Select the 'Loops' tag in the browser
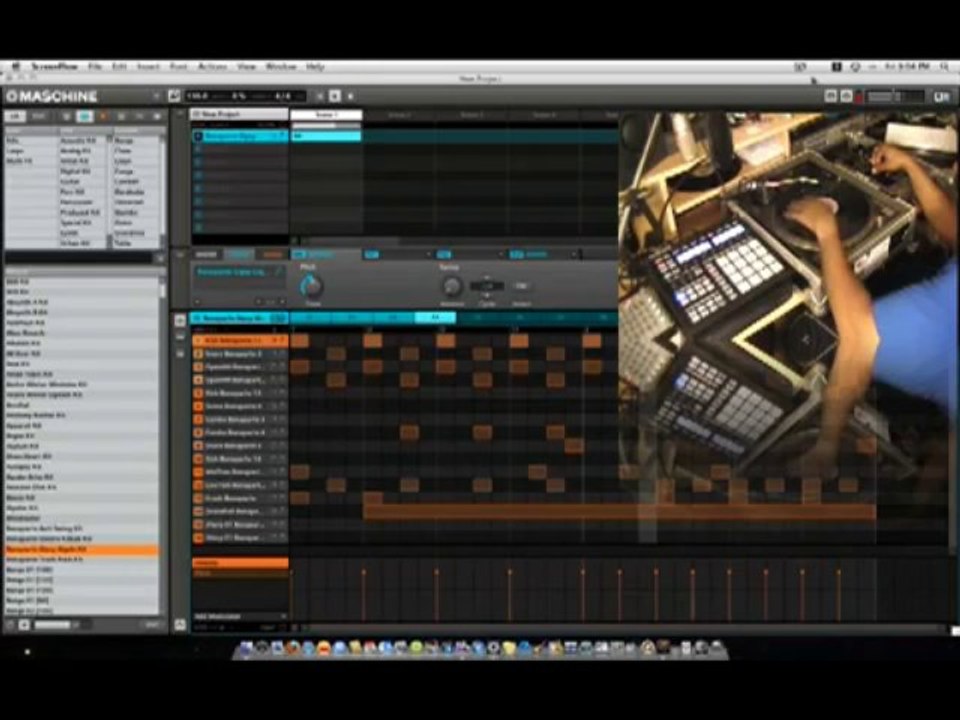The height and width of the screenshot is (720, 960). pyautogui.click(x=15, y=151)
